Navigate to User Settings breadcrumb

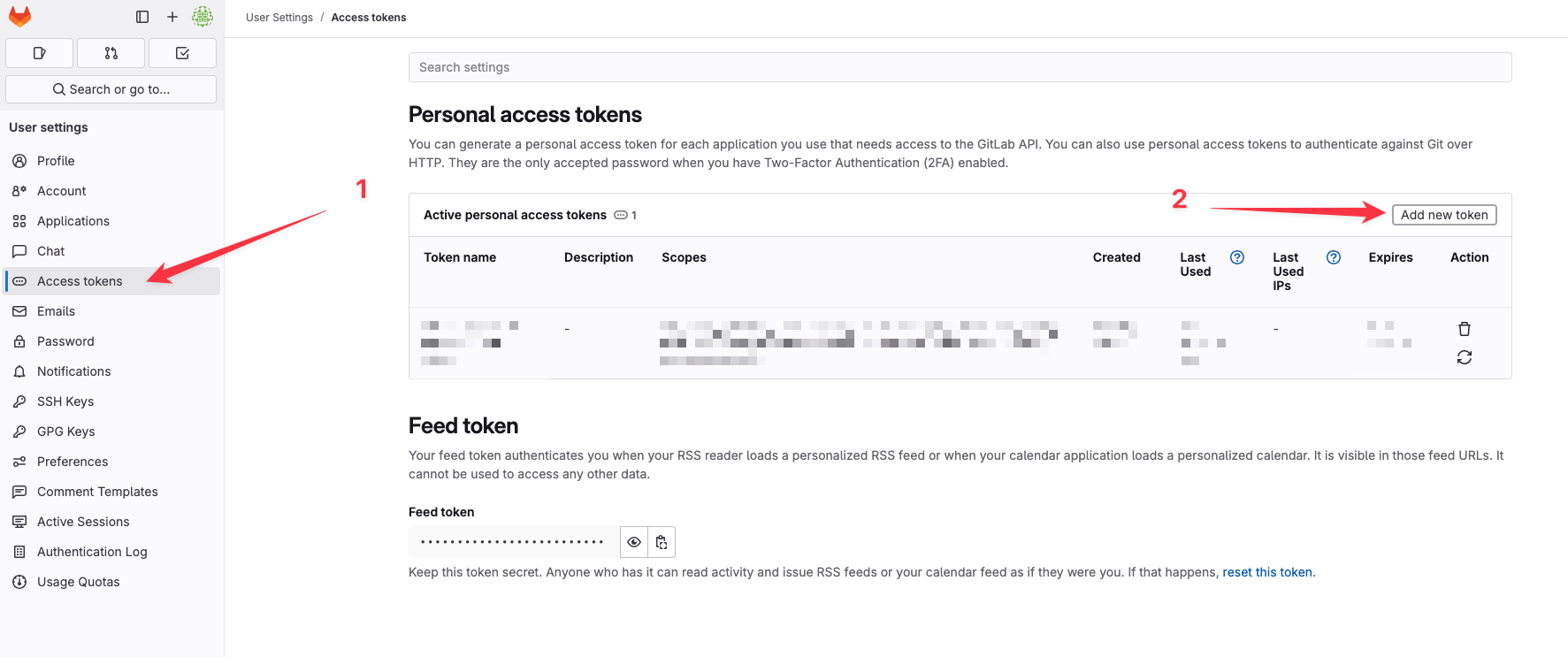(x=279, y=18)
